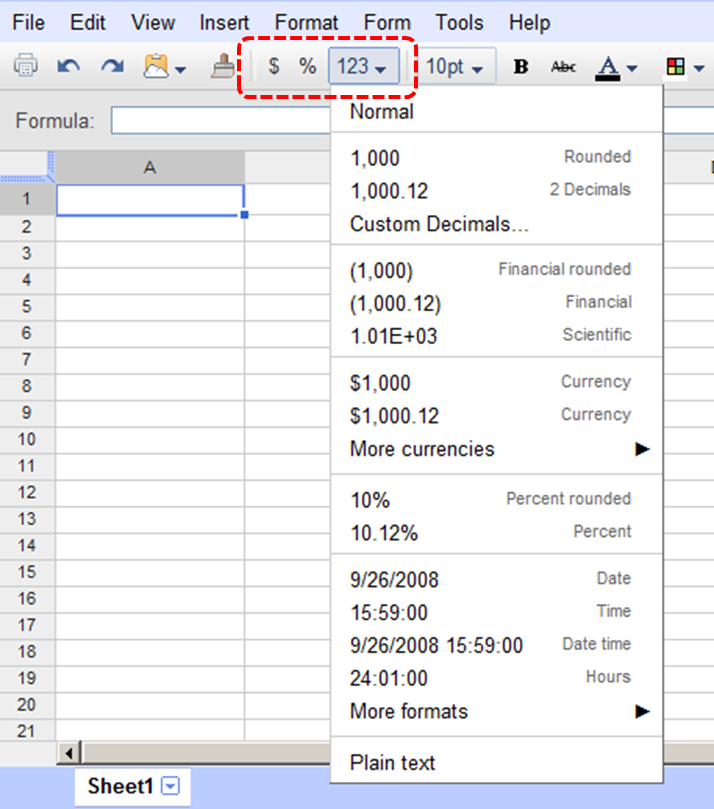
Task: Open the clipboard icon dropdown arrow
Action: (x=181, y=69)
